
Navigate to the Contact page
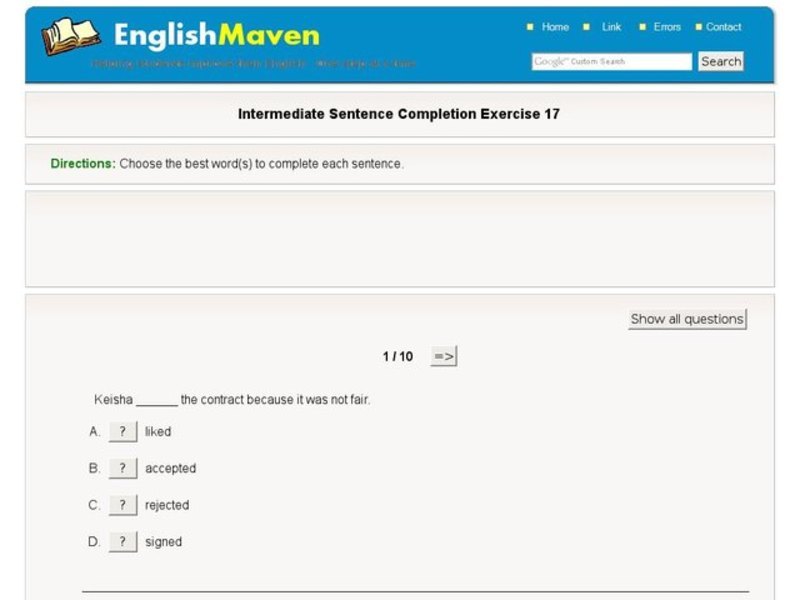[722, 27]
